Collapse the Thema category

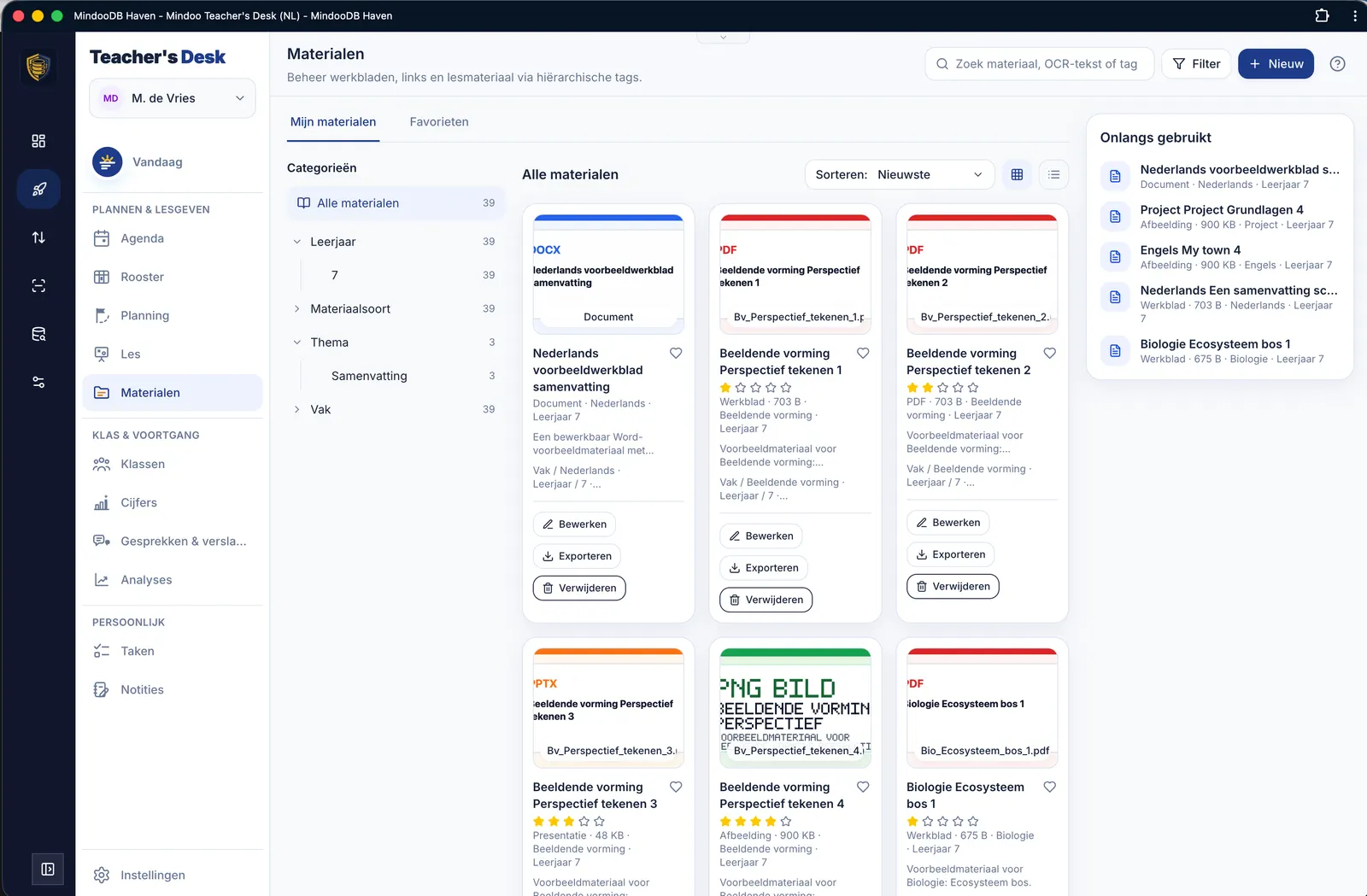click(x=297, y=343)
